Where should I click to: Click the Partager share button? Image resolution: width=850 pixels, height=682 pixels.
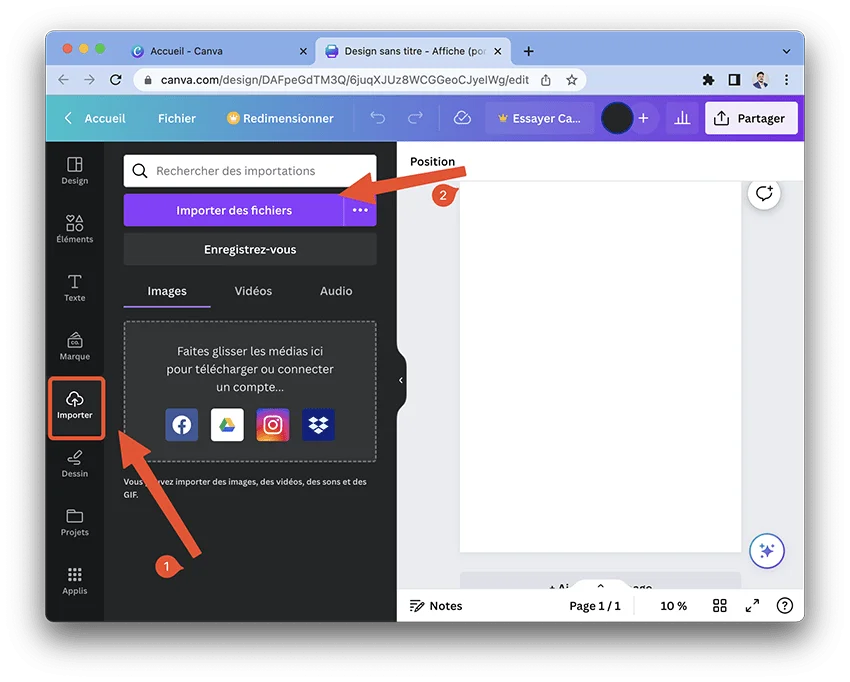tap(751, 118)
